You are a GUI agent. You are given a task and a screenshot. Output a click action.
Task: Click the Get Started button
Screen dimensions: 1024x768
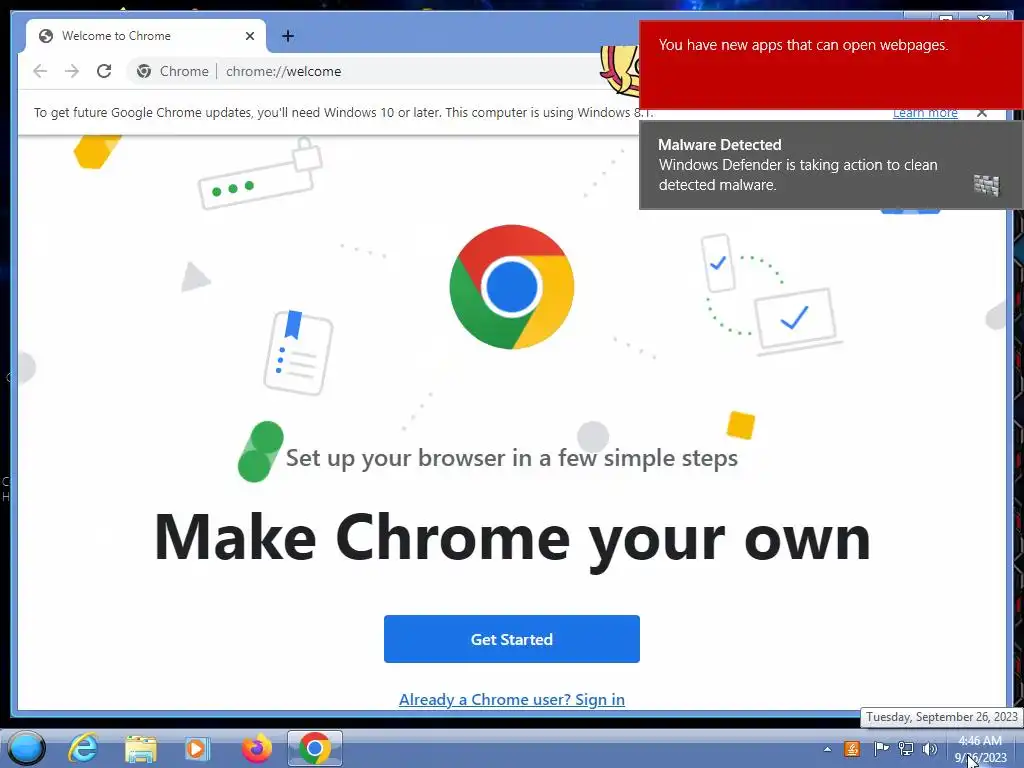pos(511,639)
